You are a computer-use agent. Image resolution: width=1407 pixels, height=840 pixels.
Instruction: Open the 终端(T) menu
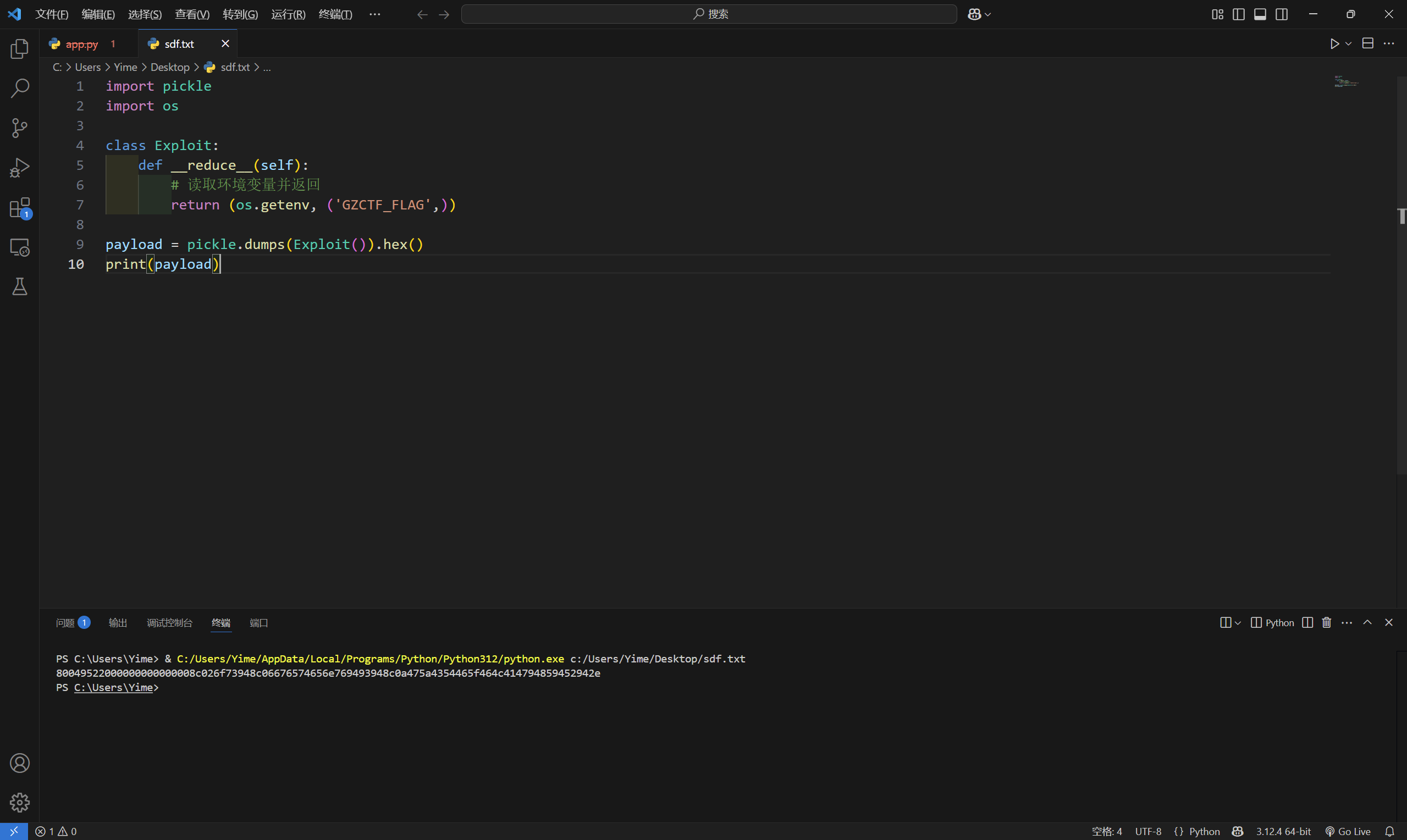tap(335, 14)
